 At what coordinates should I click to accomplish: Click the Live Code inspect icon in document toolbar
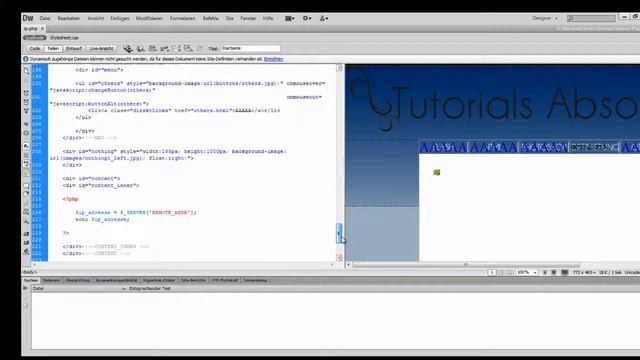coord(128,49)
